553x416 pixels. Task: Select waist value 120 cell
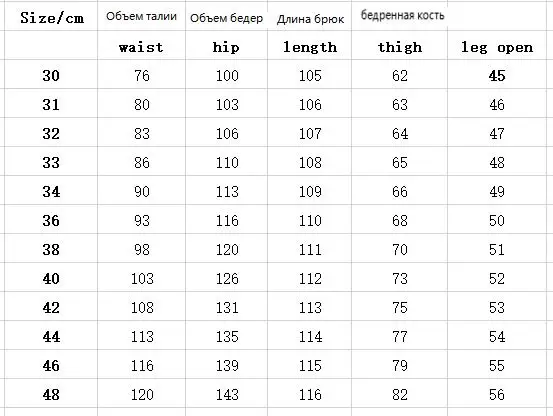click(x=141, y=393)
